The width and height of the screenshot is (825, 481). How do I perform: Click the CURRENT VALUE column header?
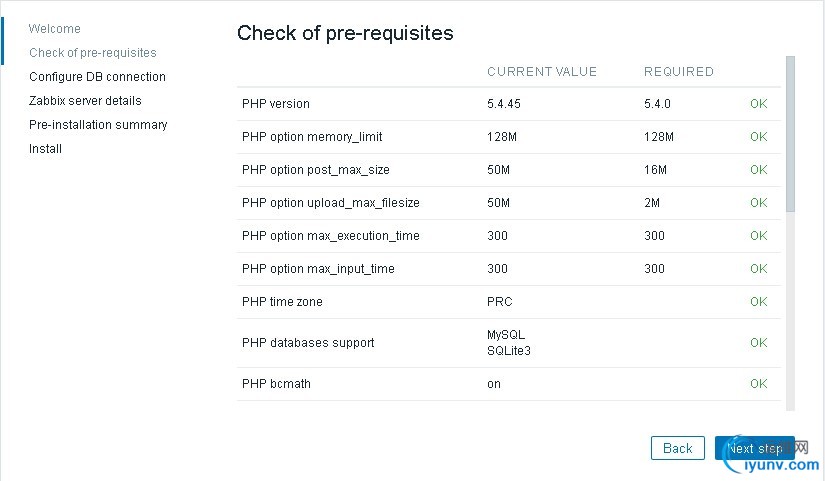click(542, 72)
